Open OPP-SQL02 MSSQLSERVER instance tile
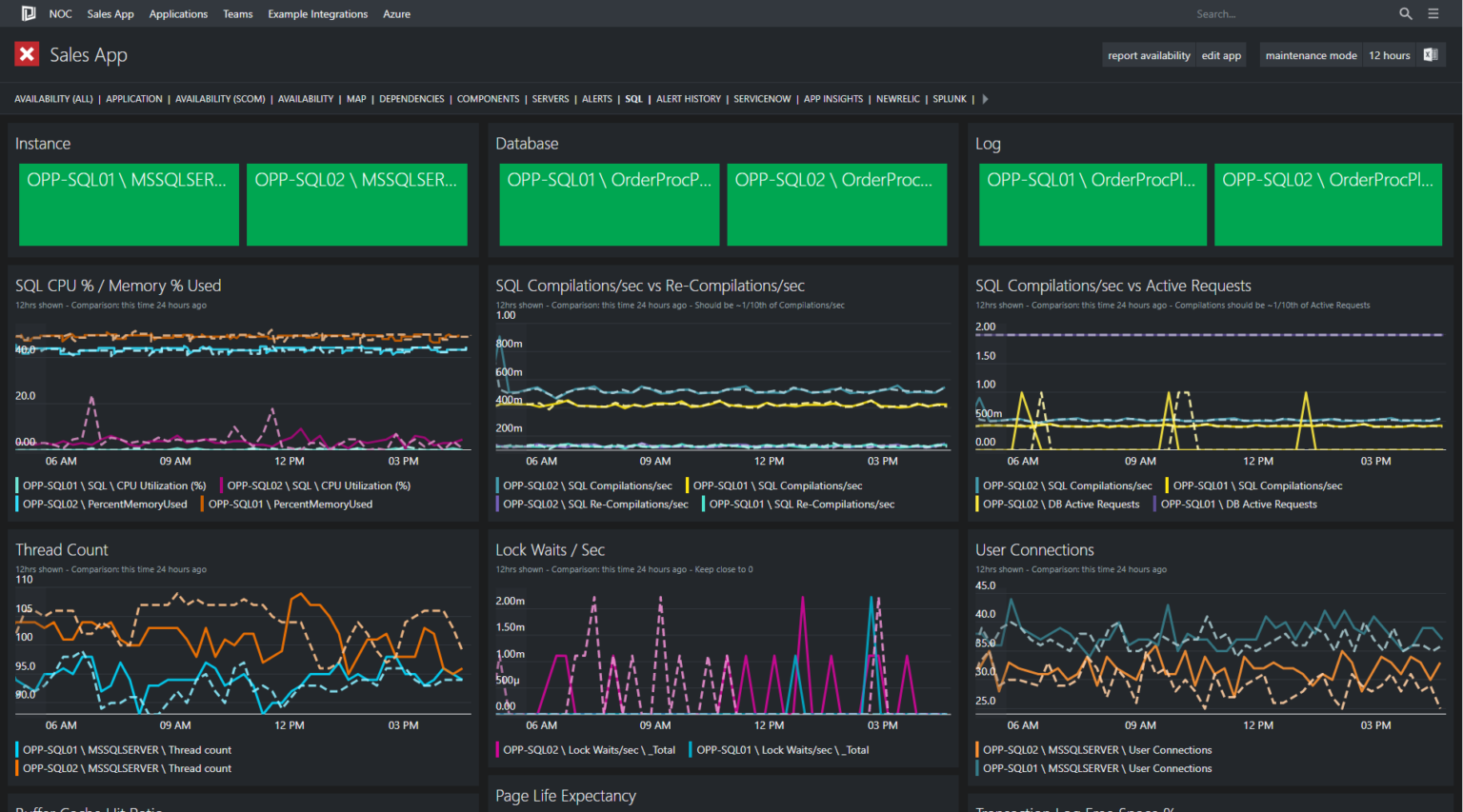The height and width of the screenshot is (812, 1463). point(357,205)
